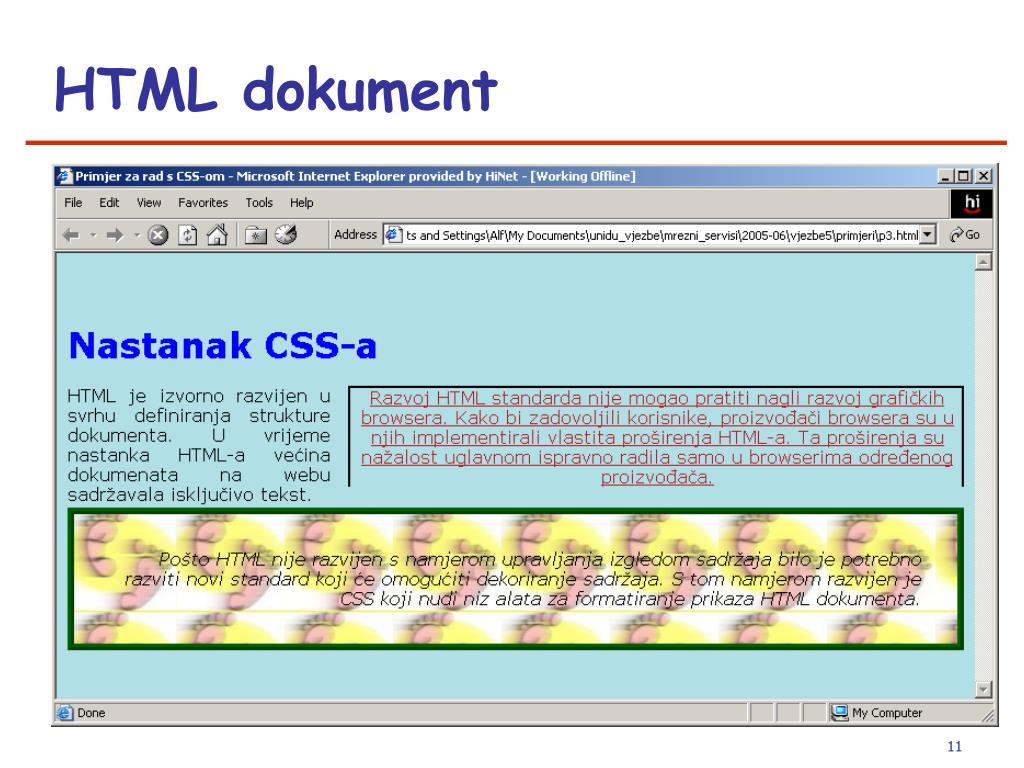Image resolution: width=1024 pixels, height=768 pixels.
Task: Click the underlined 'Razvoj HTML standarda' link text
Action: coord(657,438)
